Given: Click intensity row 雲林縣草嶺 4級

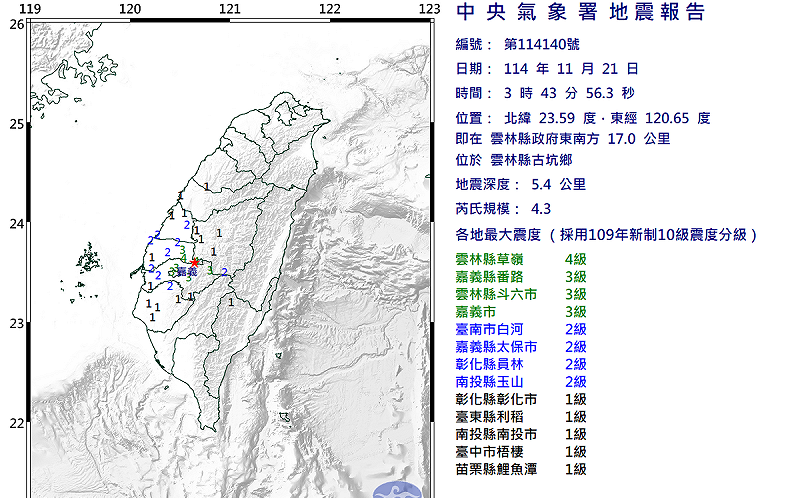Looking at the screenshot, I should click(521, 259).
